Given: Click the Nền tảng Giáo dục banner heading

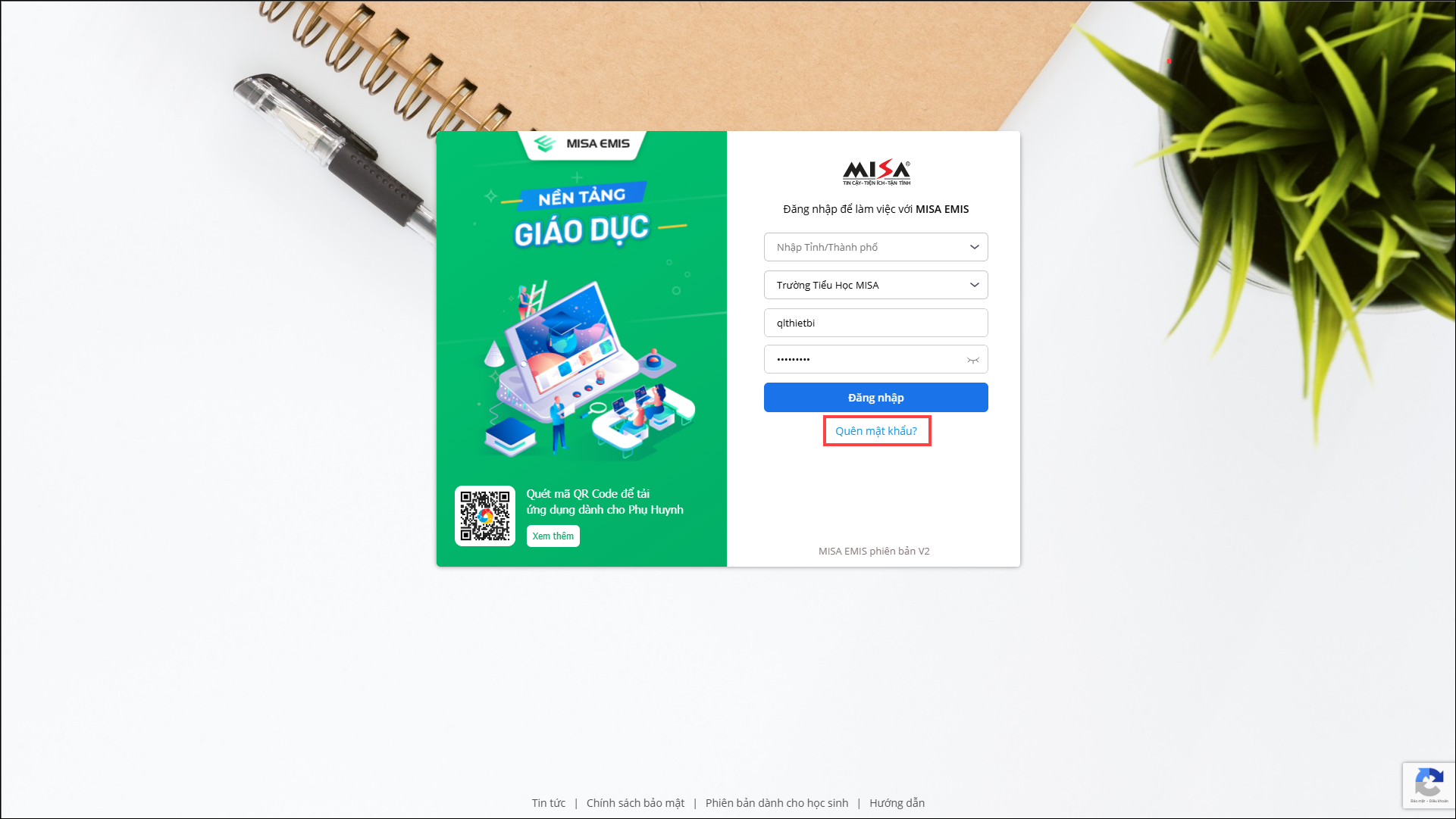Looking at the screenshot, I should pyautogui.click(x=582, y=217).
